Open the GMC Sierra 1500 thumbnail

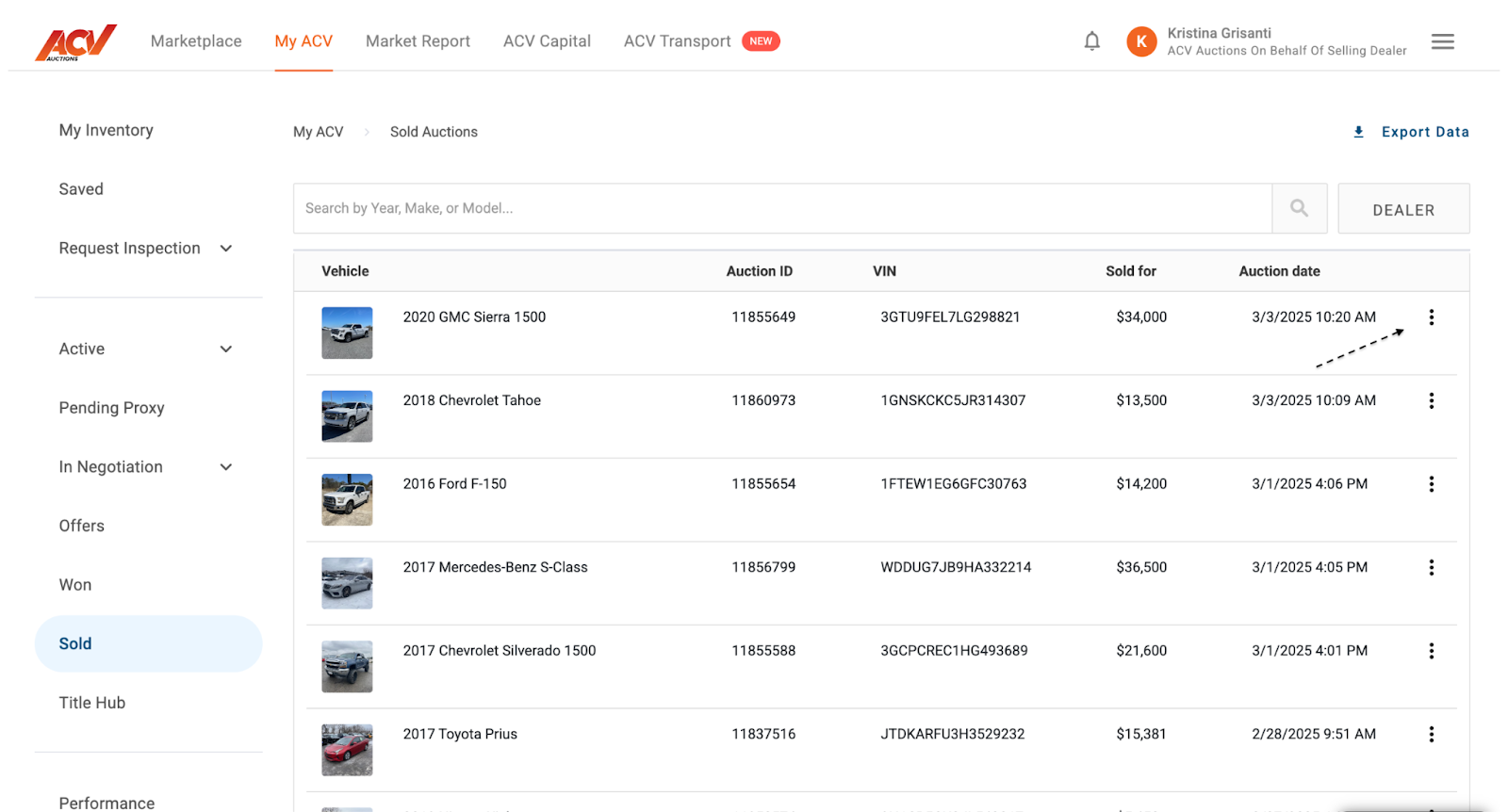(347, 333)
